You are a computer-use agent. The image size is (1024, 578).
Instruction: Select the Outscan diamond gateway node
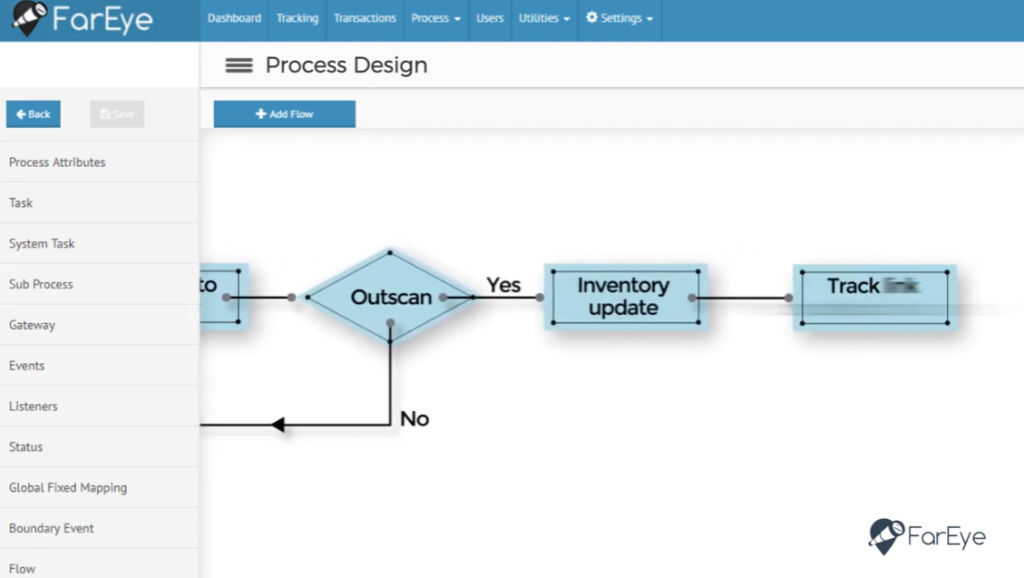pyautogui.click(x=390, y=297)
